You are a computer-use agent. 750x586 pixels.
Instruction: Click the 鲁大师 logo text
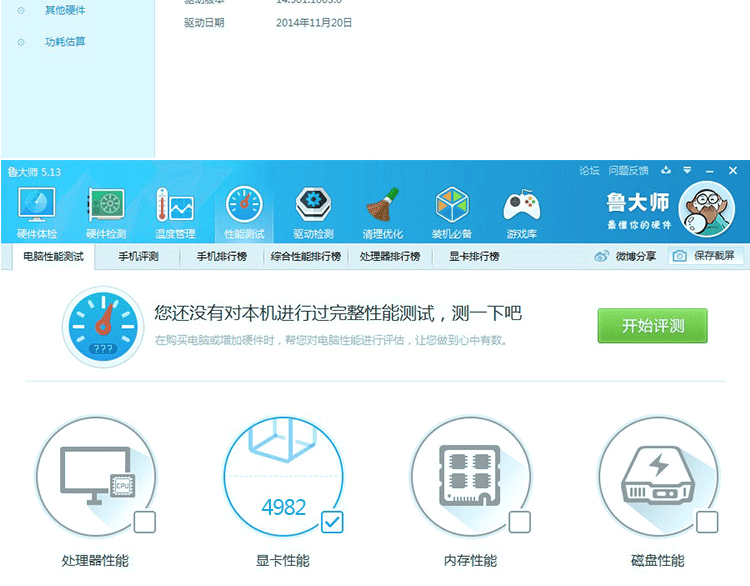638,202
